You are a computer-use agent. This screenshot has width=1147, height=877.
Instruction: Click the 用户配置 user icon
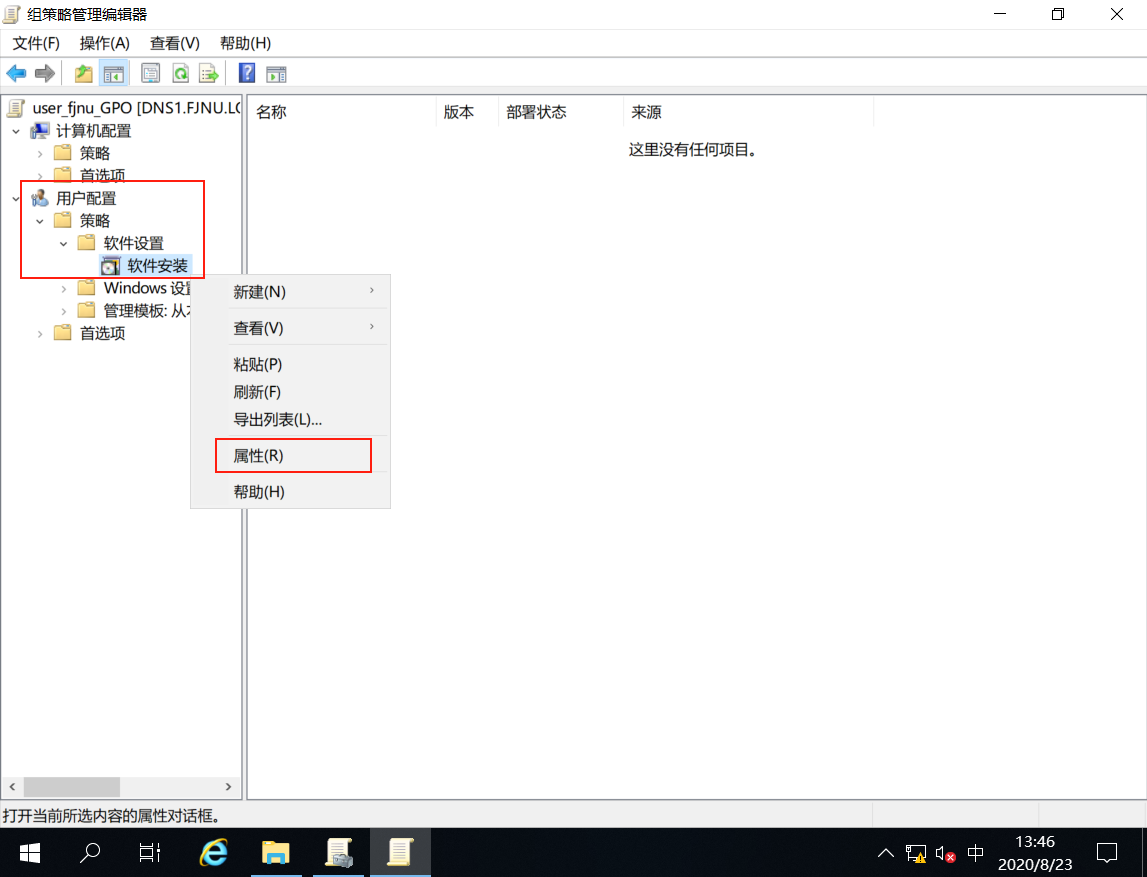pyautogui.click(x=40, y=198)
